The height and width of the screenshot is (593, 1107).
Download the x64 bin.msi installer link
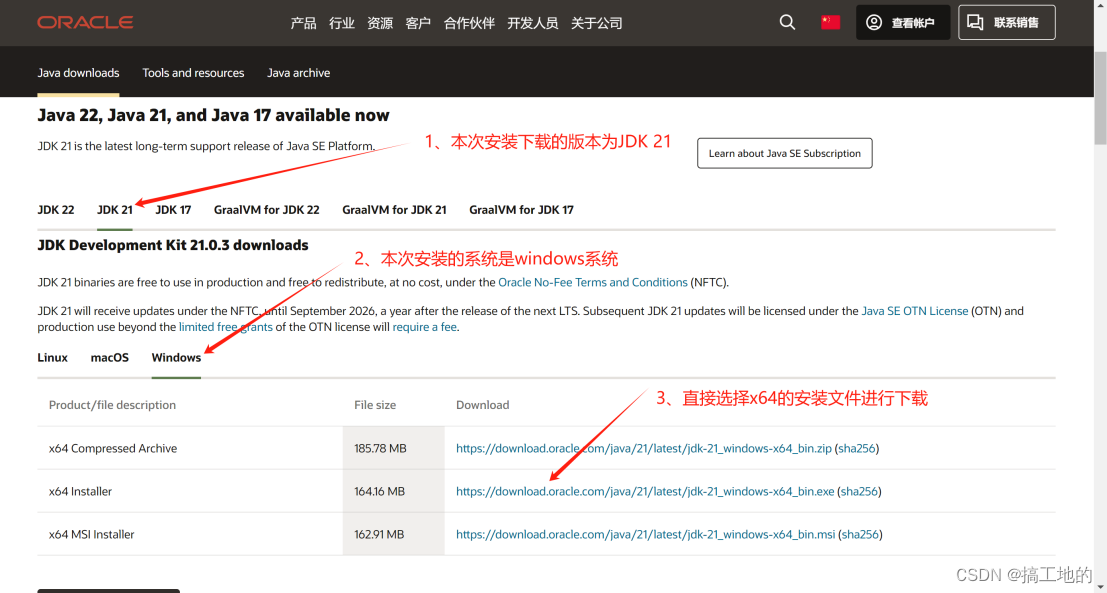click(x=646, y=534)
